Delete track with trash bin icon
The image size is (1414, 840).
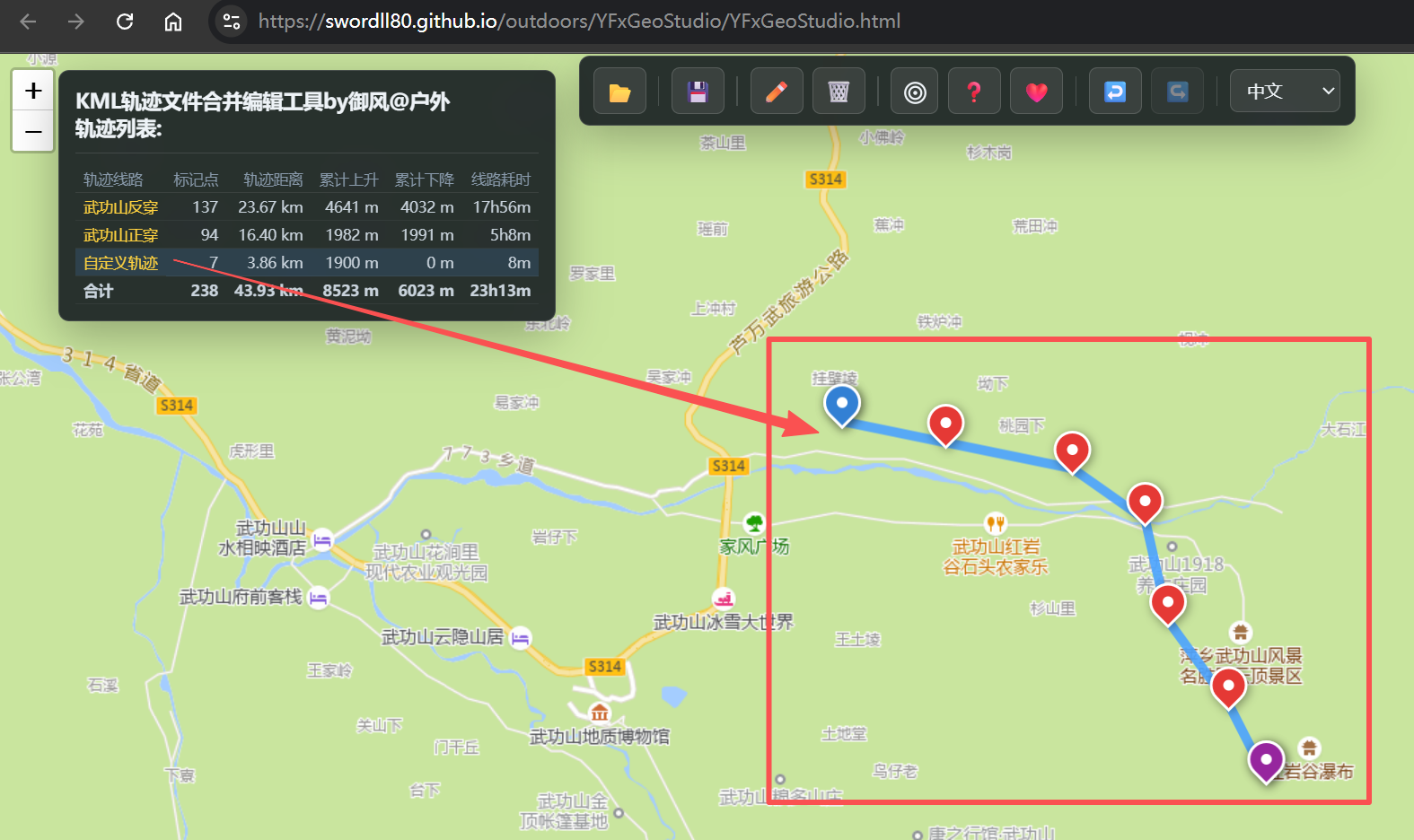click(839, 92)
